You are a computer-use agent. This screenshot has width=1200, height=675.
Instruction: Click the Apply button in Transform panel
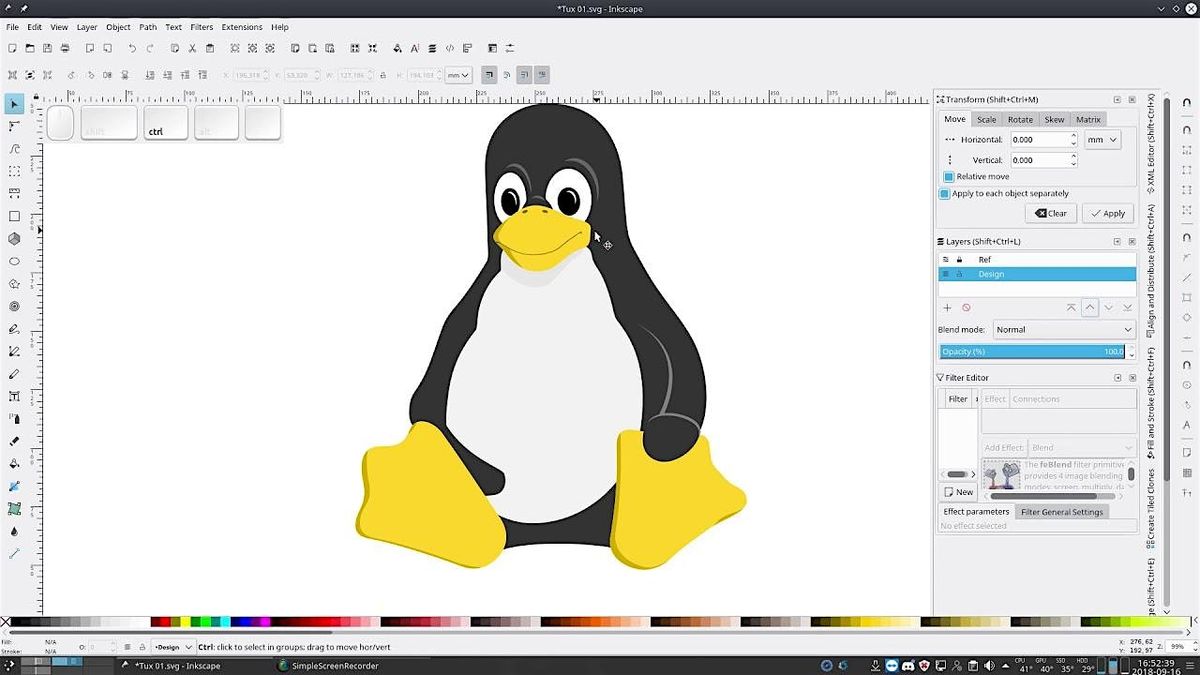coord(1107,213)
